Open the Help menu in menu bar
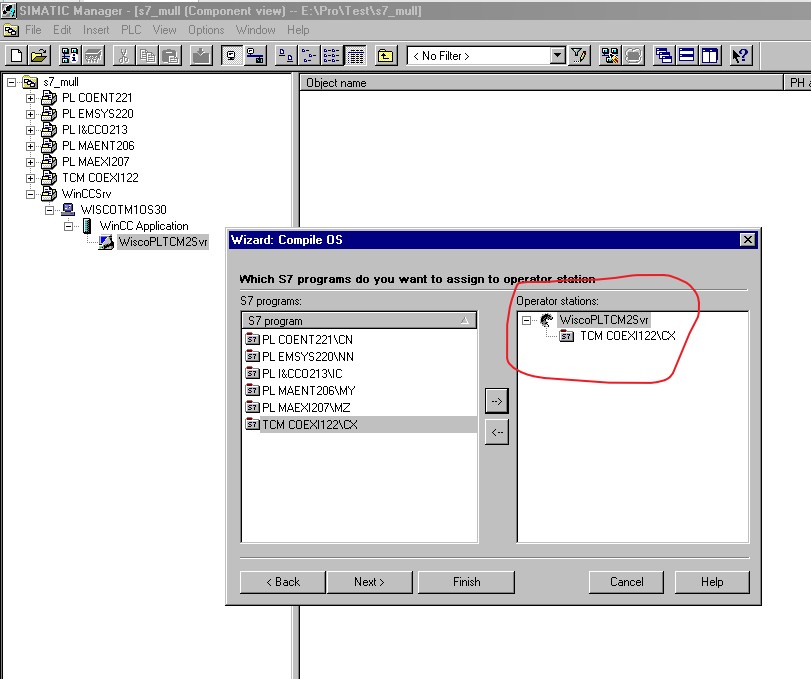This screenshot has width=811, height=679. (x=298, y=30)
